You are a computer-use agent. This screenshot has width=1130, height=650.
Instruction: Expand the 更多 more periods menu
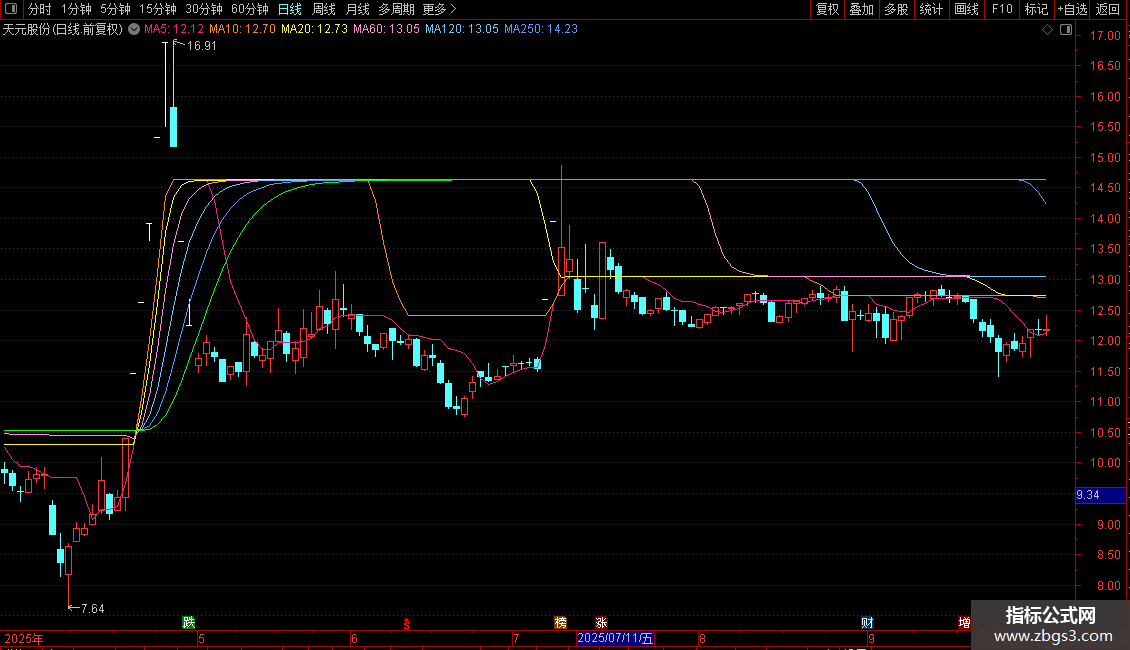point(439,9)
